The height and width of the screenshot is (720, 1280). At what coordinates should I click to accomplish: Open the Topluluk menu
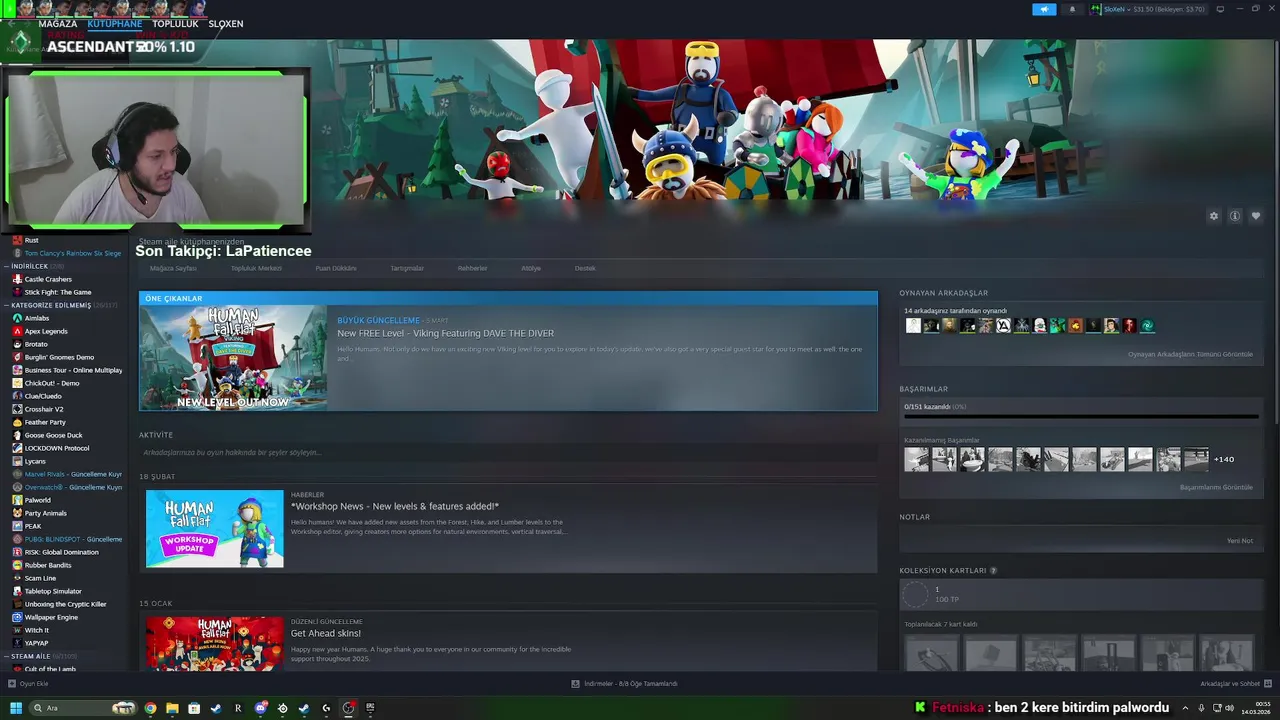(x=175, y=23)
